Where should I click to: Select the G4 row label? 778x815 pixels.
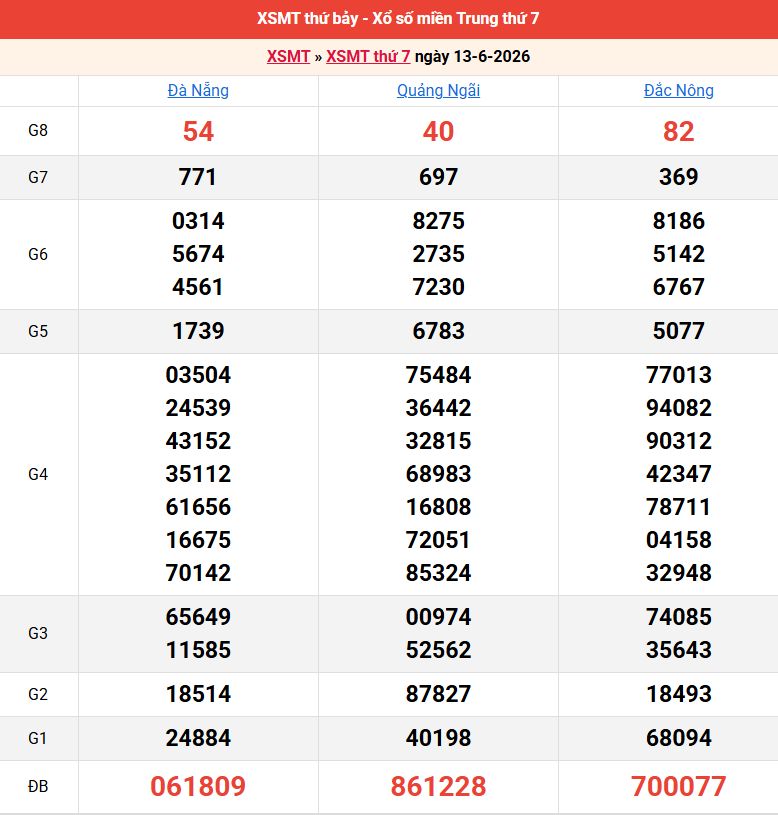point(38,474)
